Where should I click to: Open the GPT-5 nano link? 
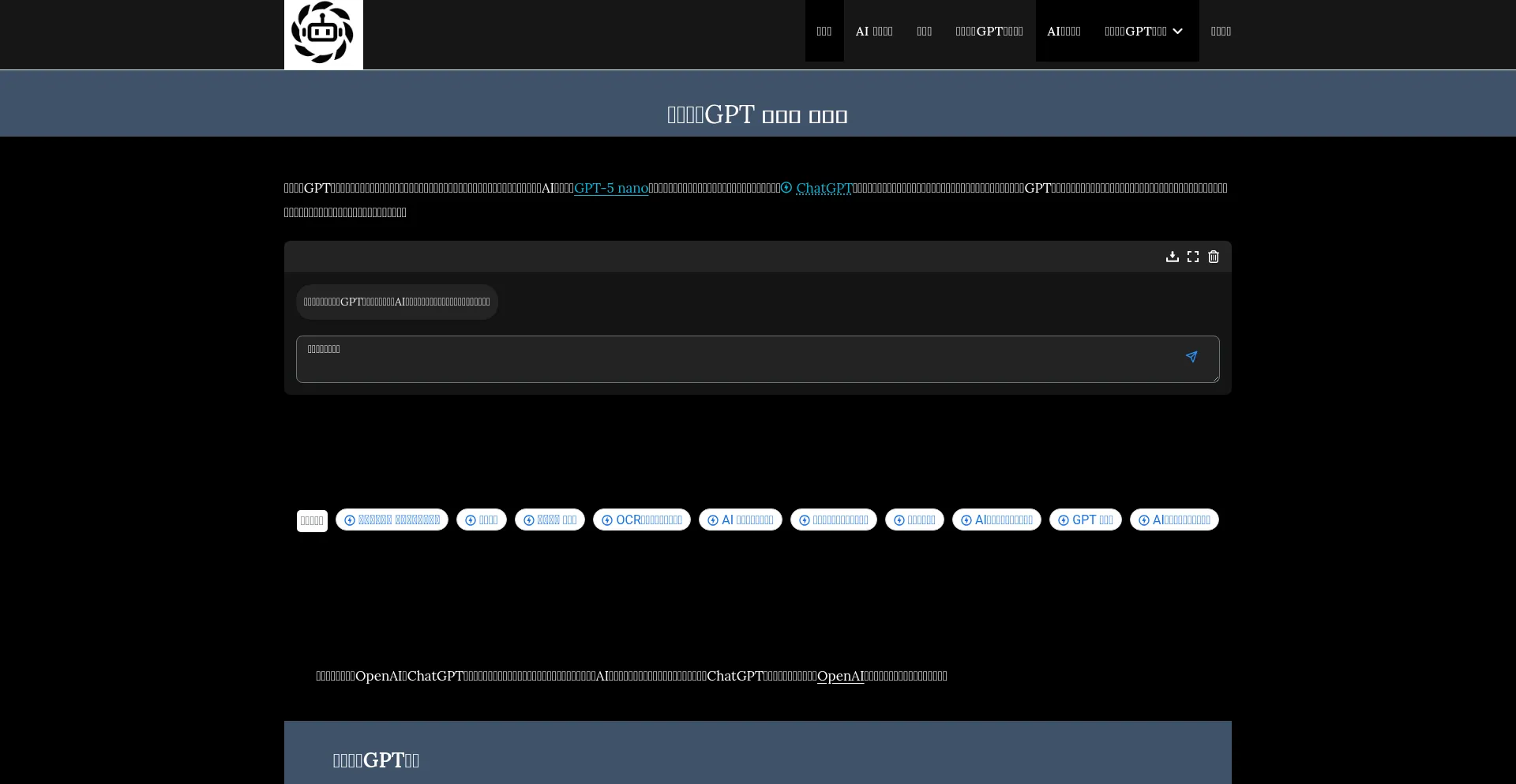click(610, 188)
